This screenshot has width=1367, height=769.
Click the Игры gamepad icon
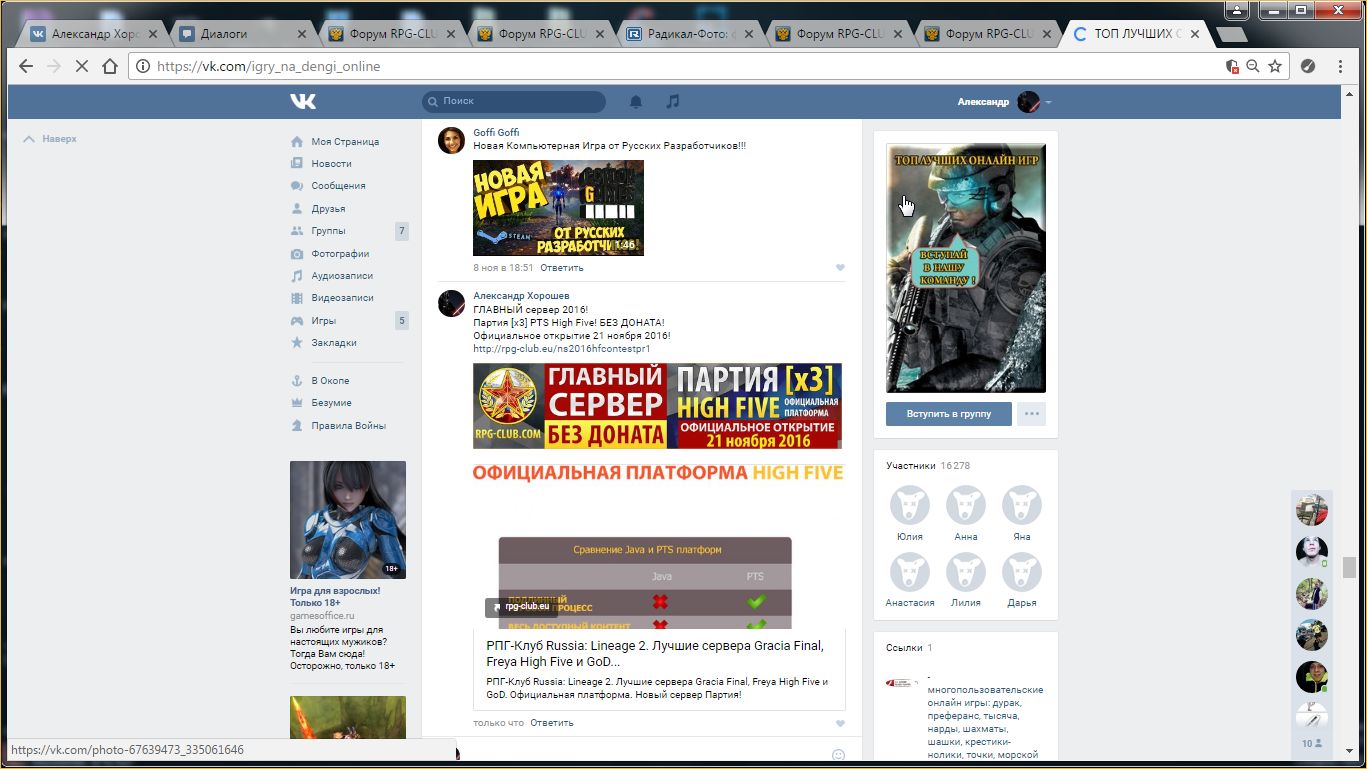297,321
